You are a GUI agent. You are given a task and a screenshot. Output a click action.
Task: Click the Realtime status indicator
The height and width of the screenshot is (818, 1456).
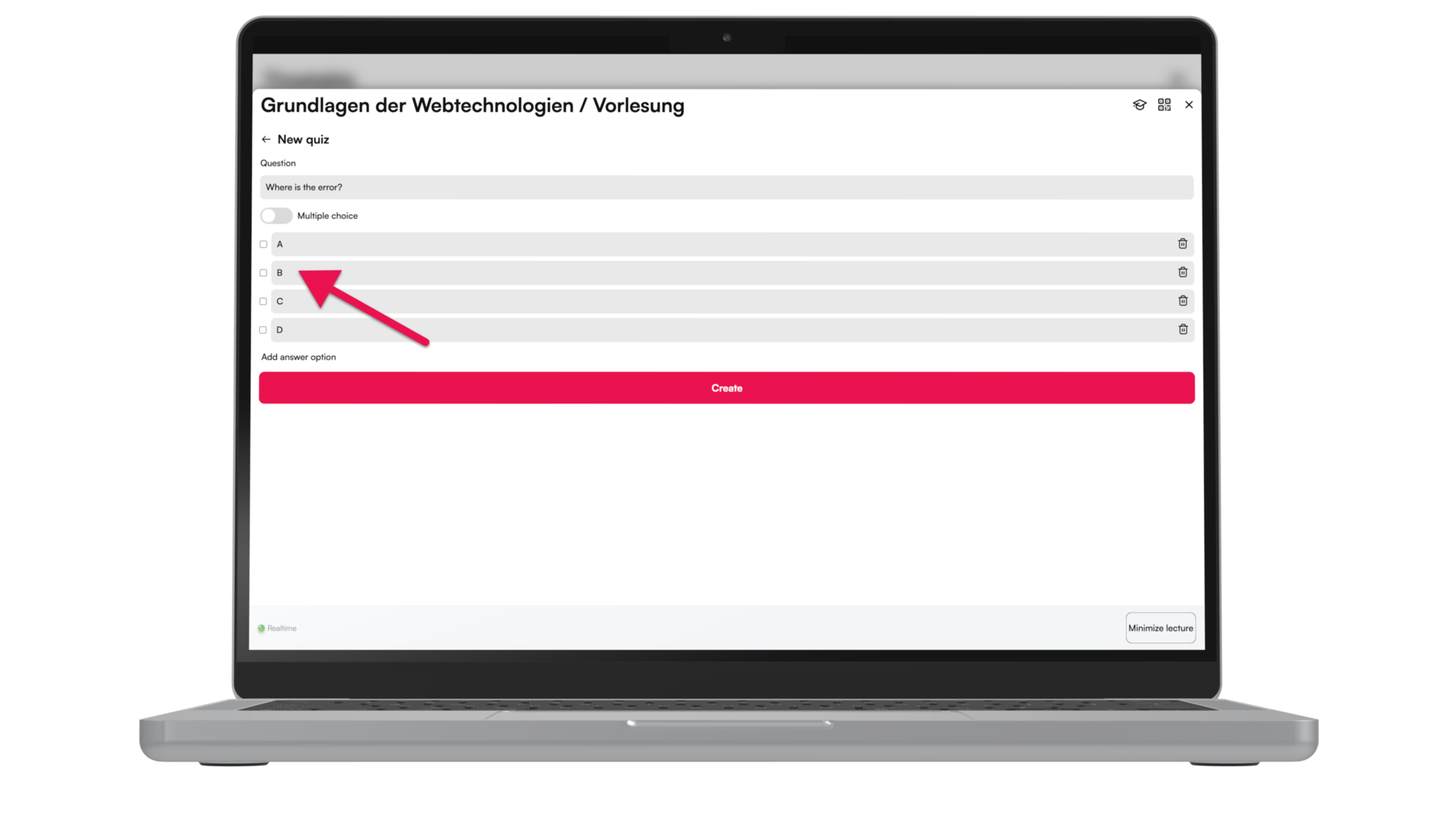277,628
